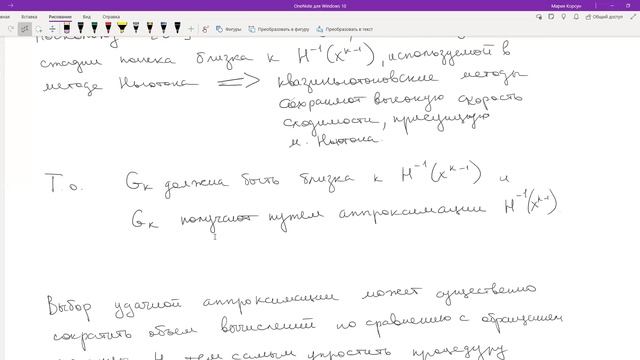Click the lightbulb ideas icon
640x360 pixels.
(x=564, y=17)
